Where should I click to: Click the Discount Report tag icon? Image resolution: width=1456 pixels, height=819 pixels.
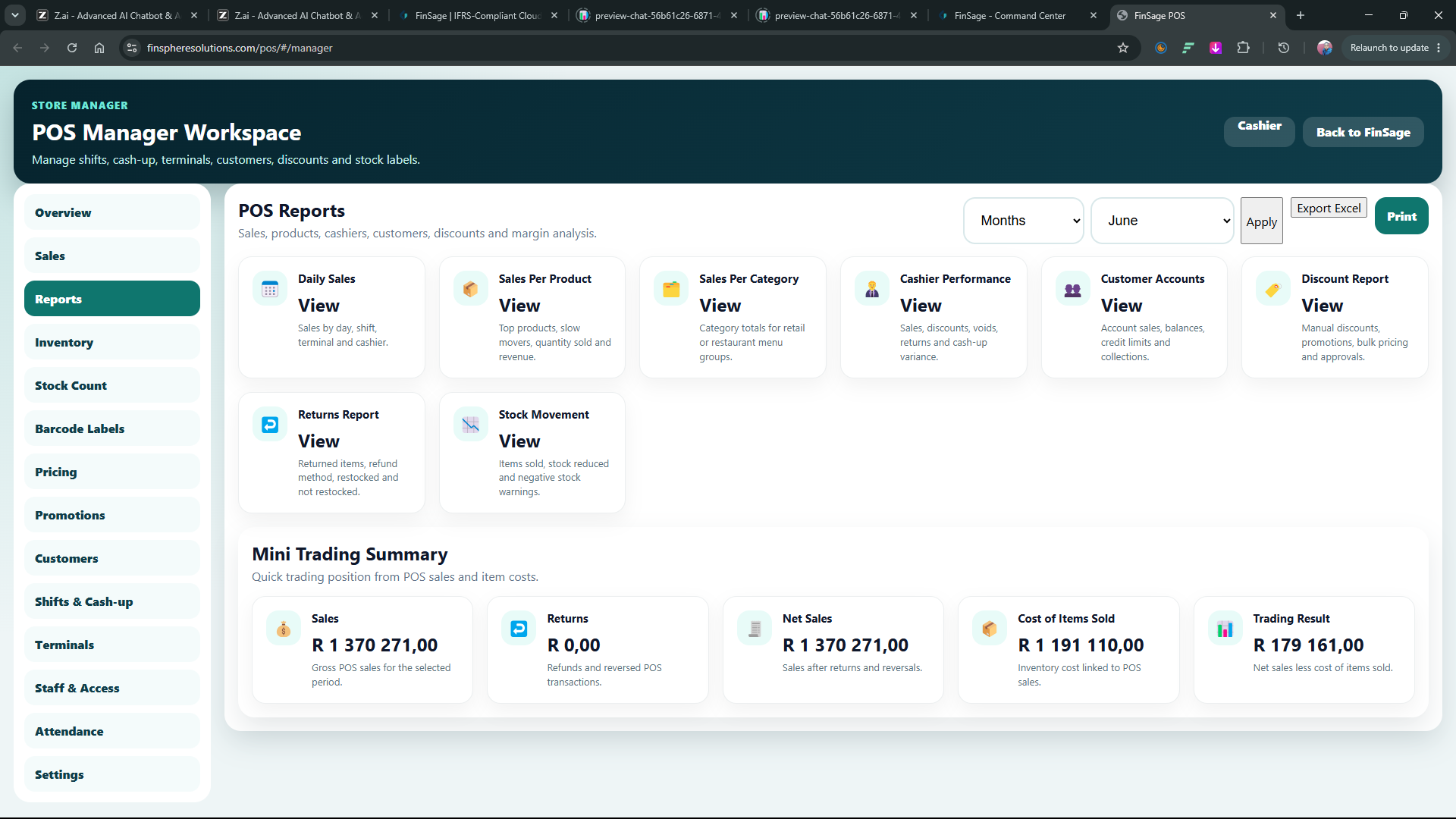point(1273,289)
